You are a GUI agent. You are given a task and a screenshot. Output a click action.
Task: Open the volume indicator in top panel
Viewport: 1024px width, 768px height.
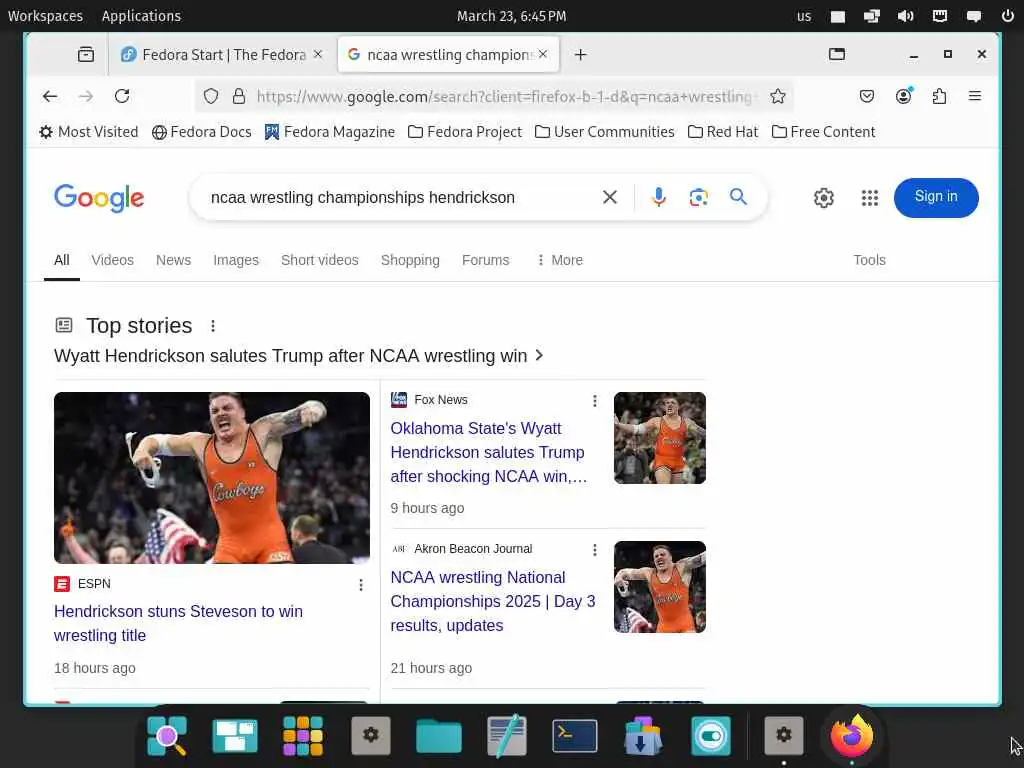tap(905, 16)
